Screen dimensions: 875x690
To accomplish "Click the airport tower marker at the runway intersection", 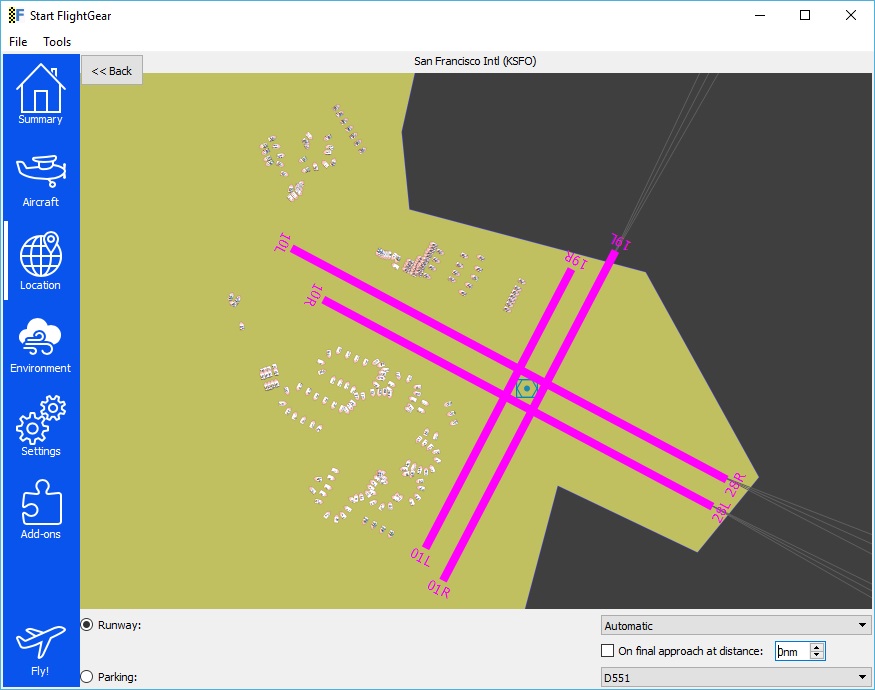I will 526,388.
